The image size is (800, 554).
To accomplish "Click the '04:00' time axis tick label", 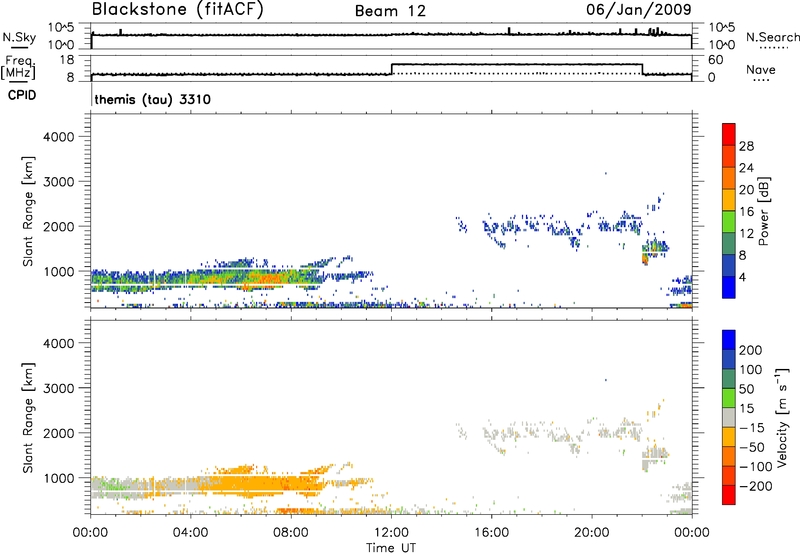I will click(x=190, y=533).
